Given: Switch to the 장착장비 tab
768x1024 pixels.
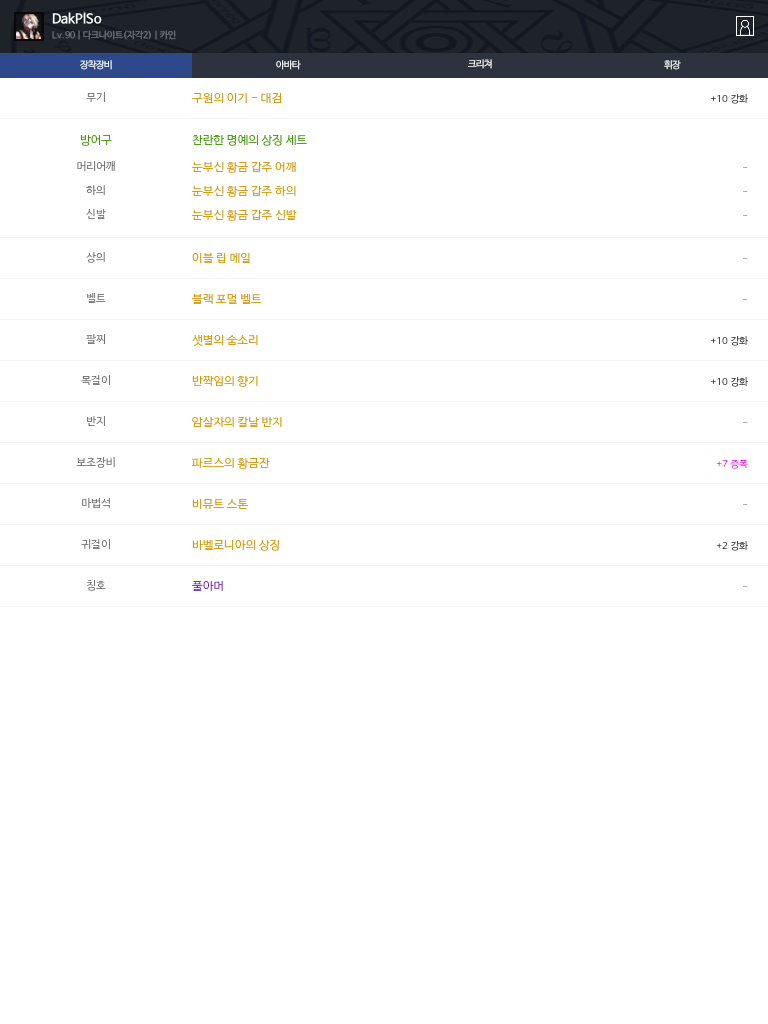Looking at the screenshot, I should pos(96,65).
